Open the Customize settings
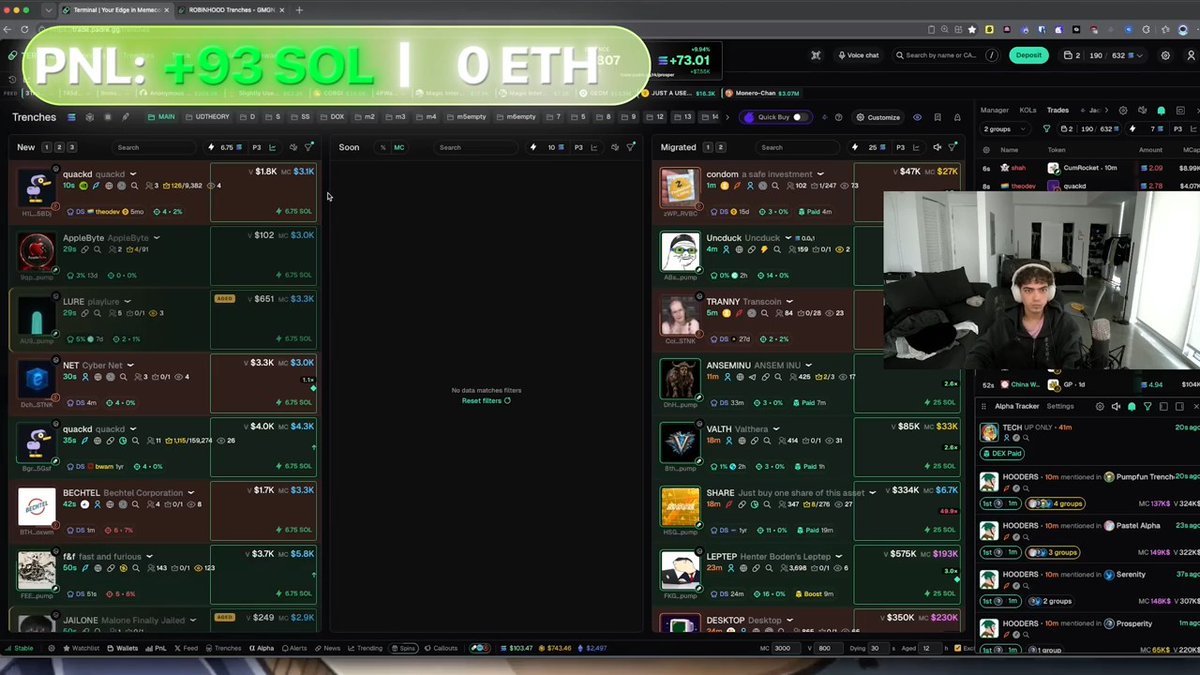 878,117
